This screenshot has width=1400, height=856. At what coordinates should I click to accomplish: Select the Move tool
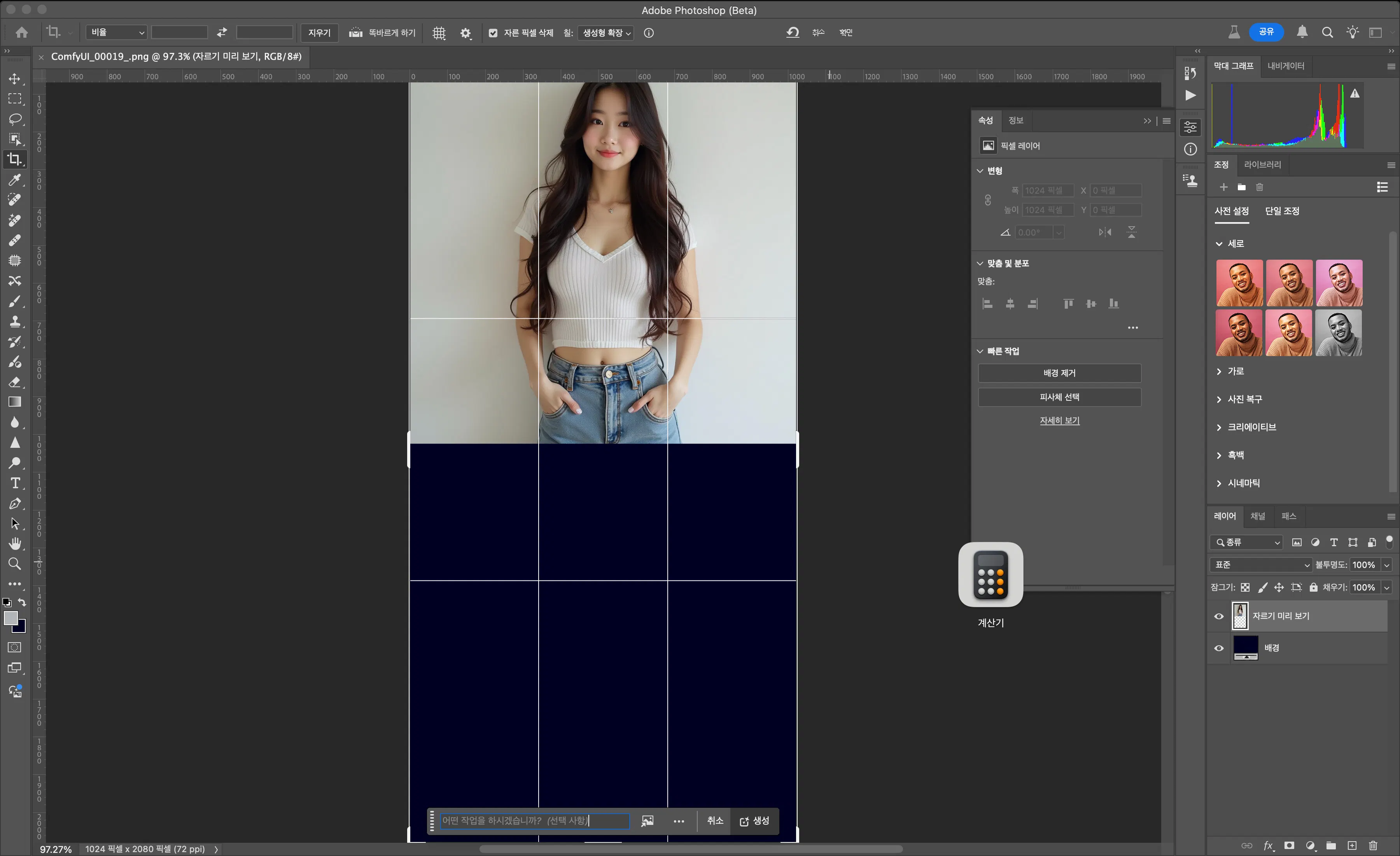tap(15, 80)
